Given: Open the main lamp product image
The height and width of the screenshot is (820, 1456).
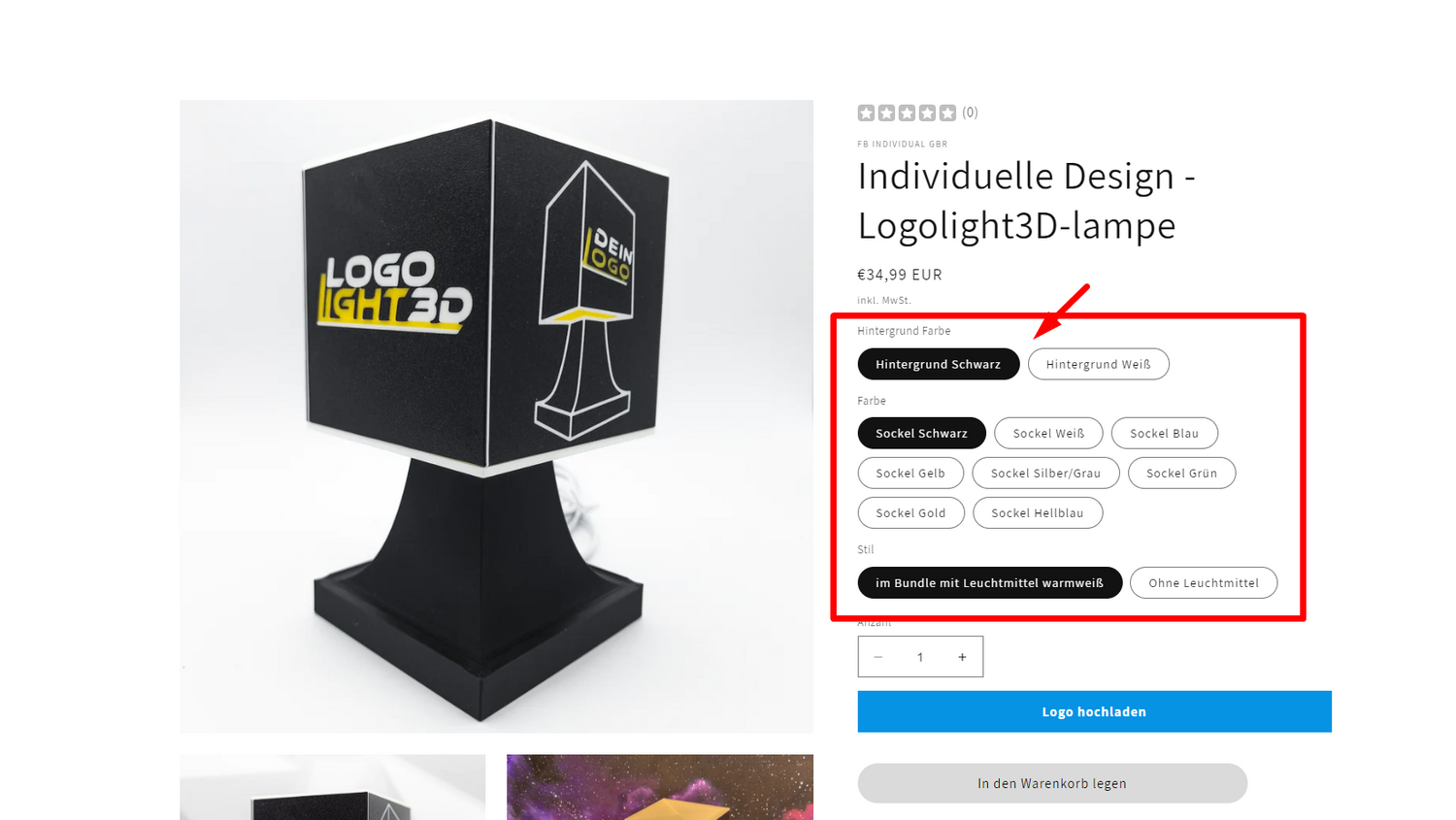Looking at the screenshot, I should pyautogui.click(x=496, y=416).
